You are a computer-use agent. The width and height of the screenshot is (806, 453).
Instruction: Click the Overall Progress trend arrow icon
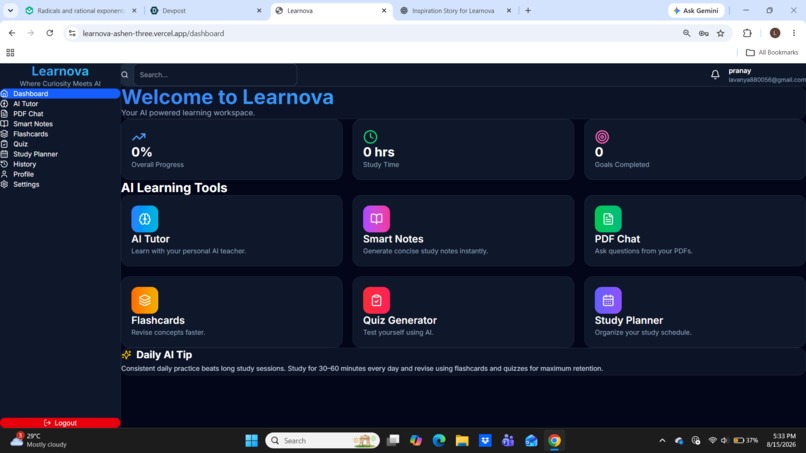click(139, 137)
